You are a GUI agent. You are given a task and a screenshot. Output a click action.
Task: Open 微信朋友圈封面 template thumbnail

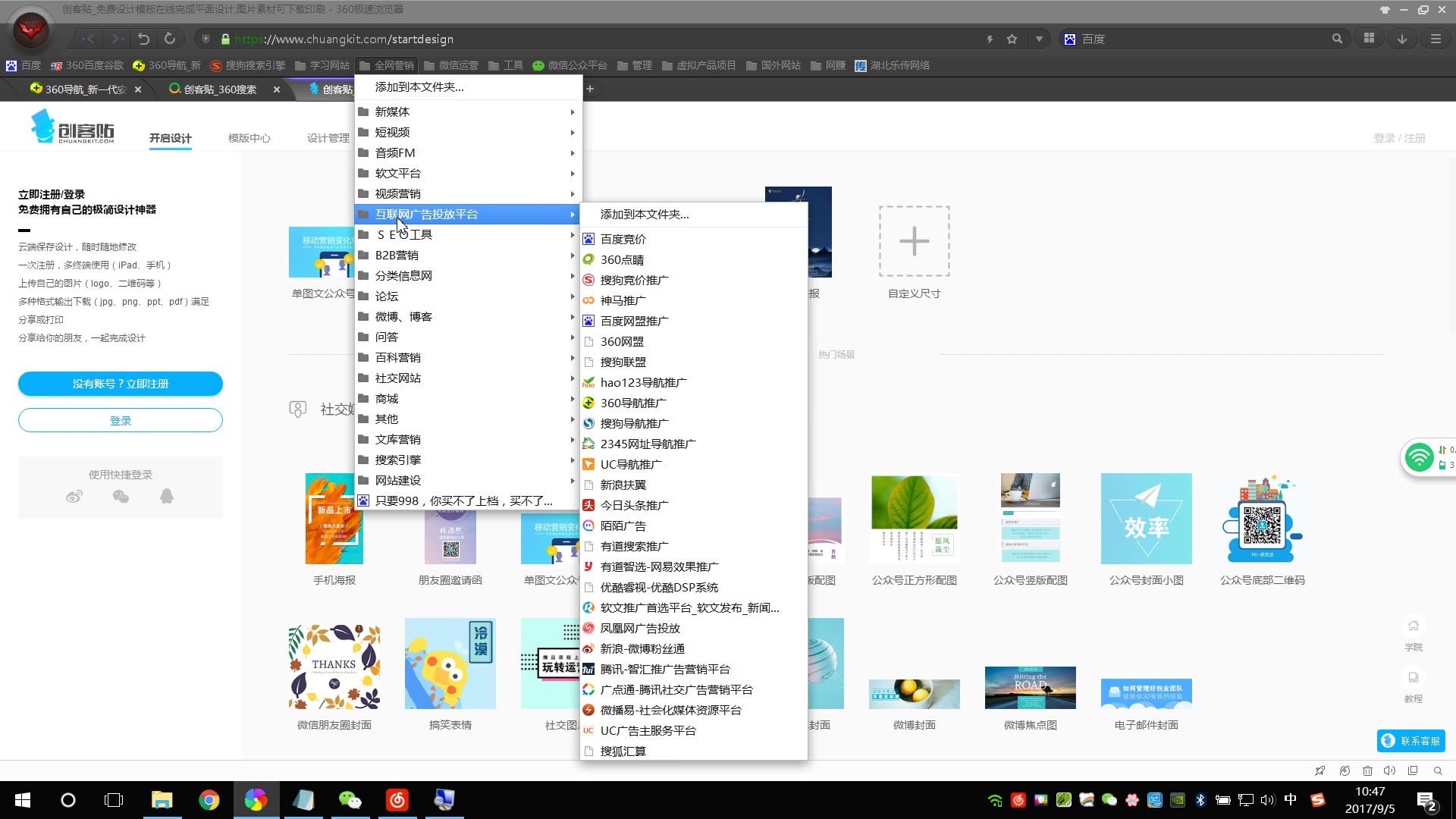(334, 666)
